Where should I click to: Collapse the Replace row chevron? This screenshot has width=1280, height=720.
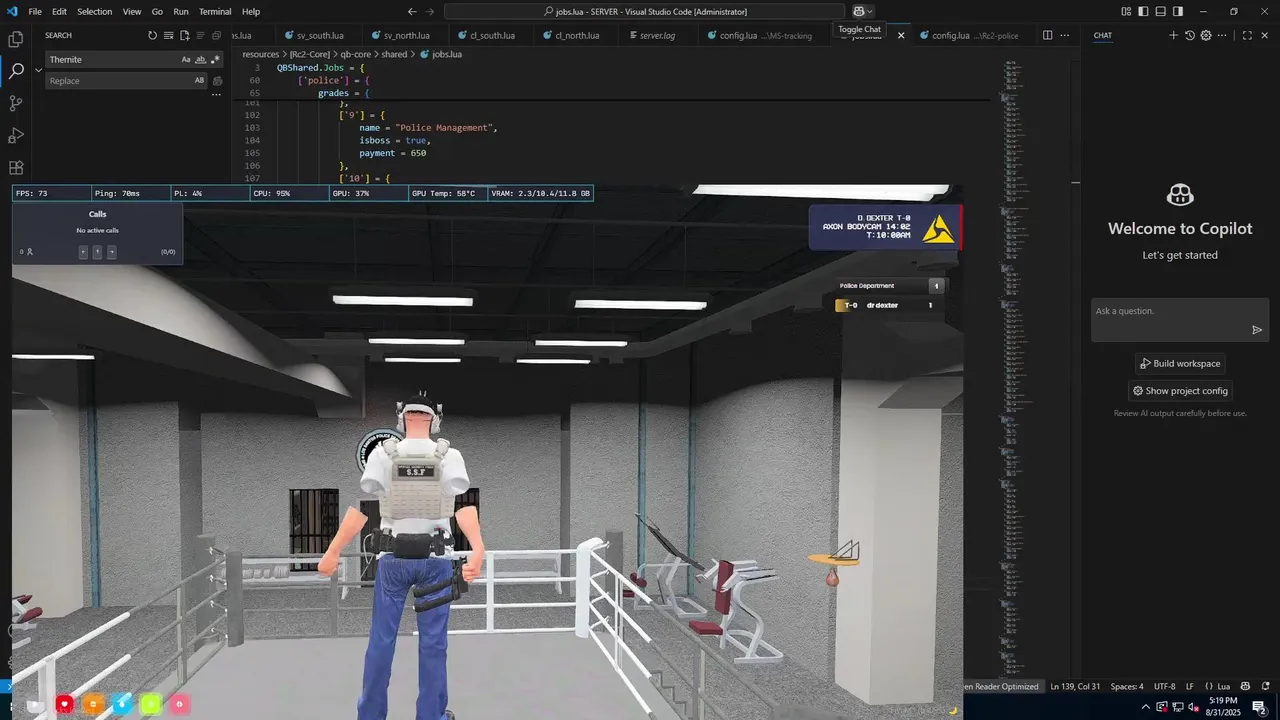tap(39, 70)
